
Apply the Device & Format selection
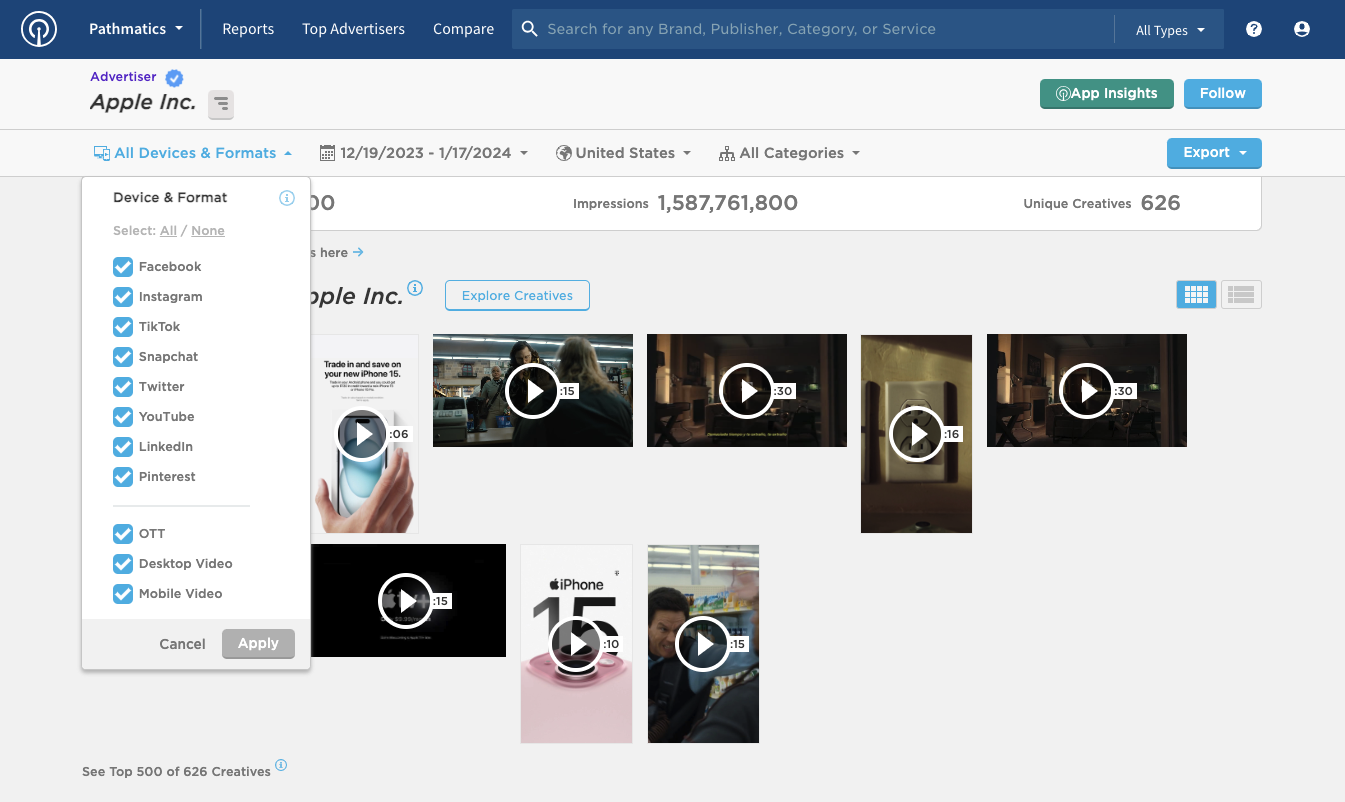pos(258,644)
